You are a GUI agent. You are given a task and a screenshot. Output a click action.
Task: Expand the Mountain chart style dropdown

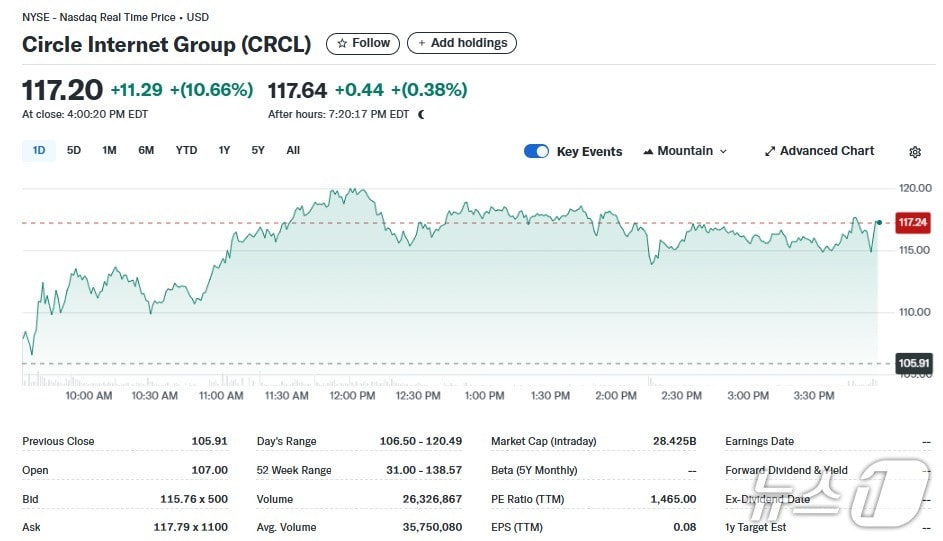723,151
